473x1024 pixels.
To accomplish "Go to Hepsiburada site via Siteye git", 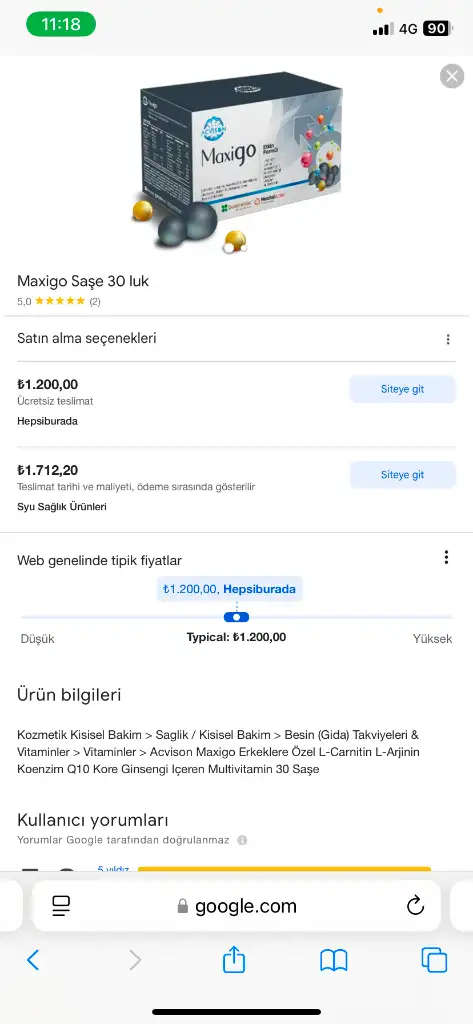I will (x=402, y=389).
